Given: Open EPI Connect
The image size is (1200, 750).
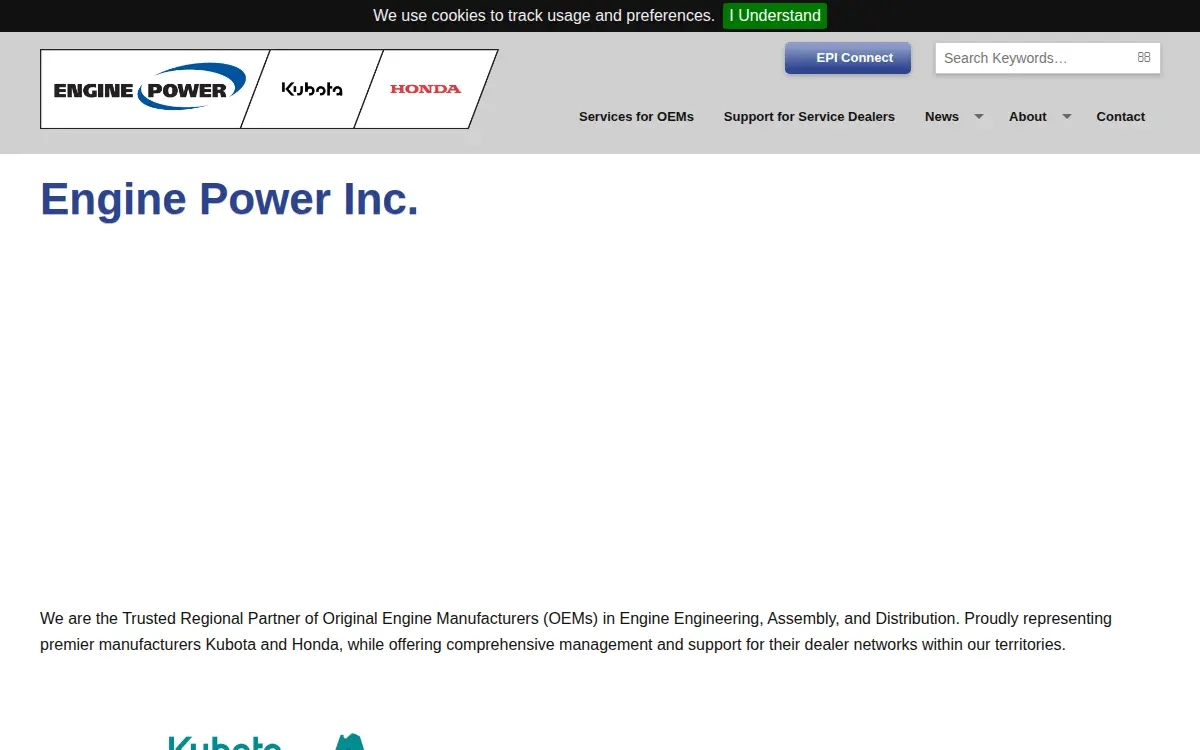Looking at the screenshot, I should coord(848,58).
